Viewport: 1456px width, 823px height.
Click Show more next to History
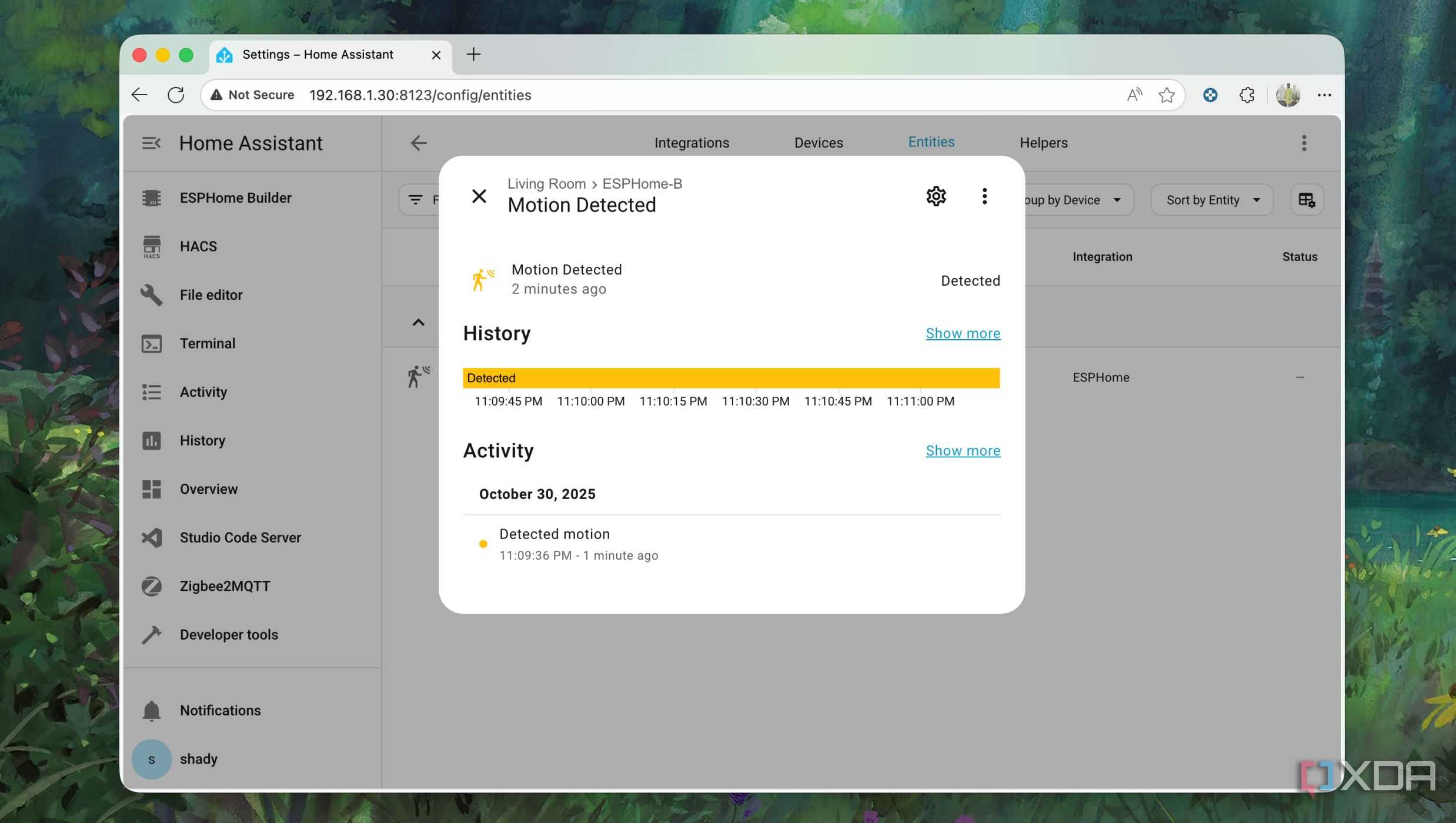click(x=963, y=333)
